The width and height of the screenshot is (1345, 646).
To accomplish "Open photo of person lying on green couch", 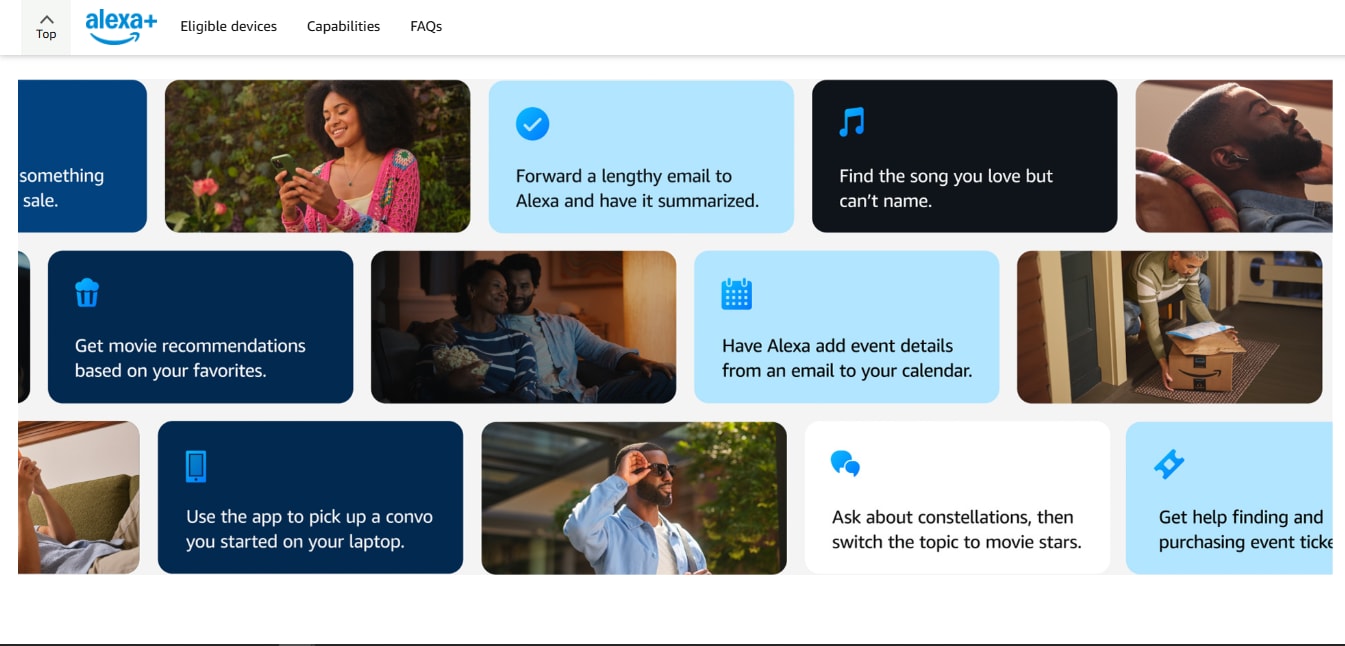I will pos(79,498).
